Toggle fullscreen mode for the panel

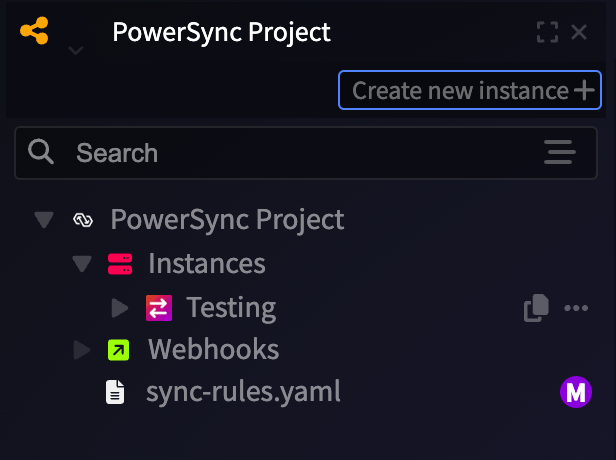(x=547, y=32)
